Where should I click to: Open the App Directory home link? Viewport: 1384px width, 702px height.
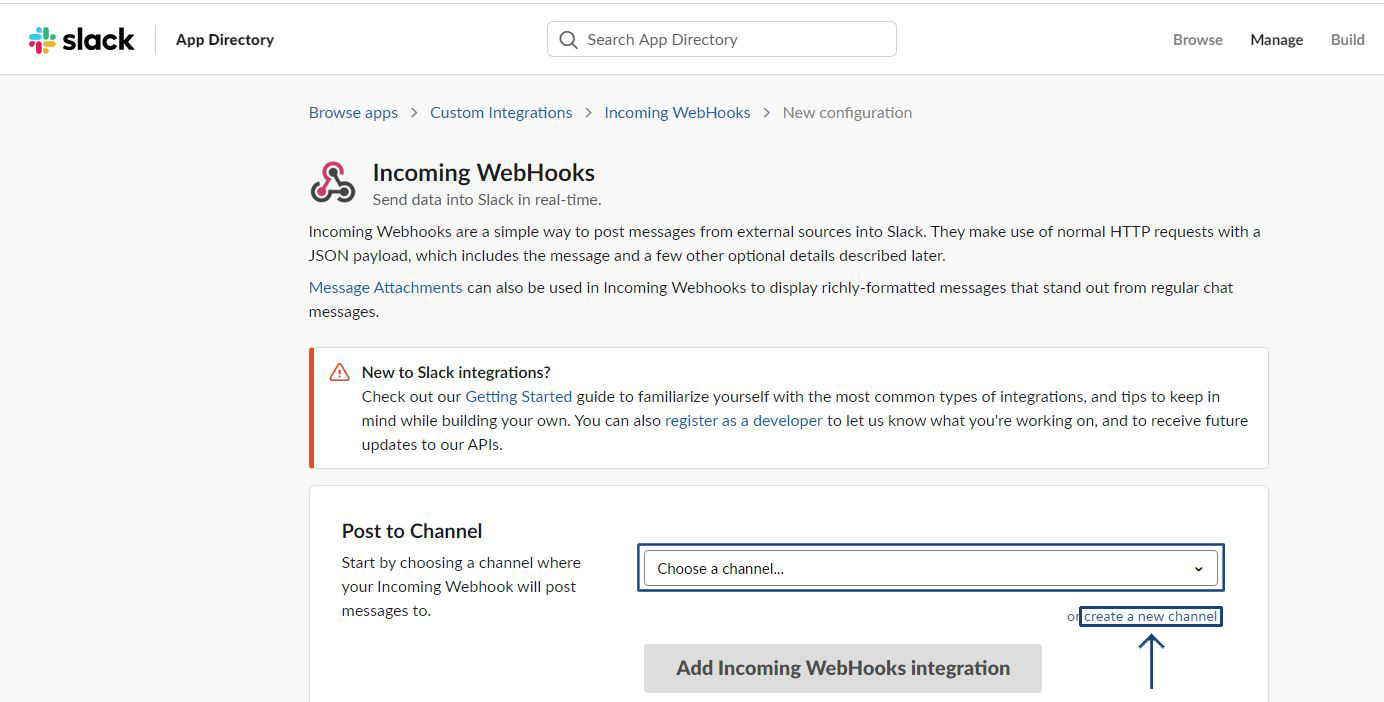[x=225, y=40]
